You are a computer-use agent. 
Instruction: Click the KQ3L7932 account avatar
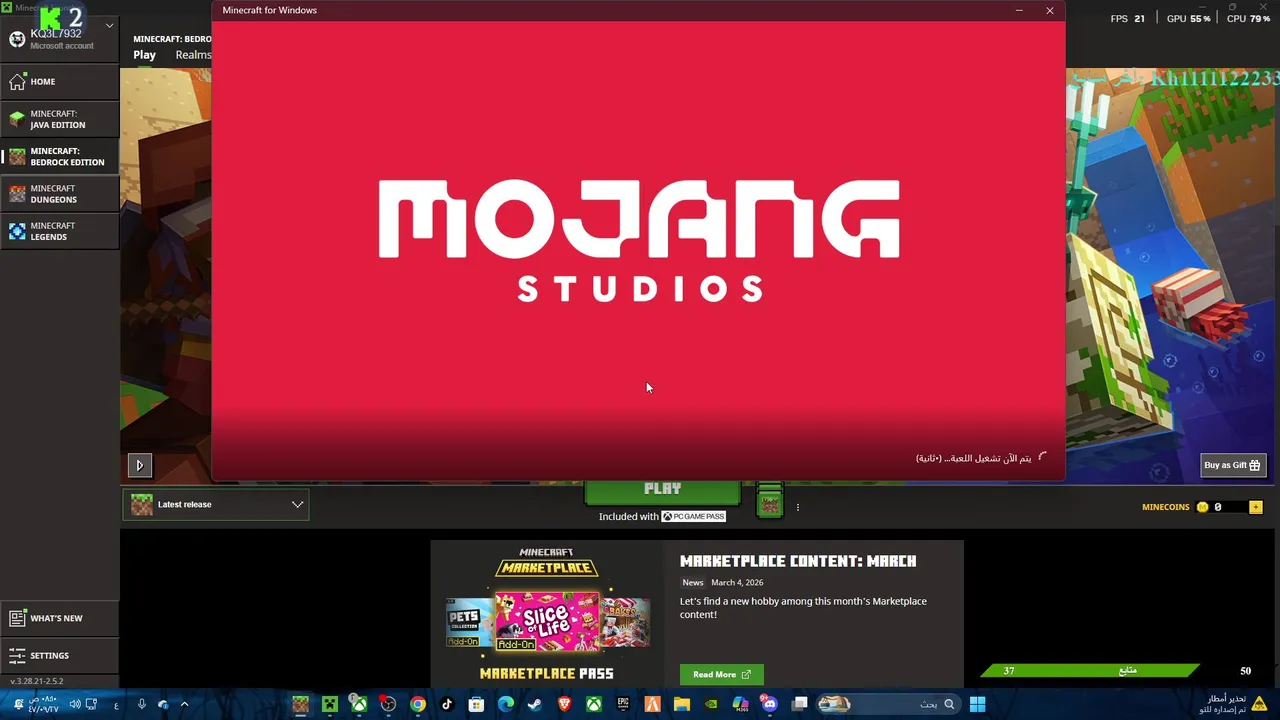[17, 39]
